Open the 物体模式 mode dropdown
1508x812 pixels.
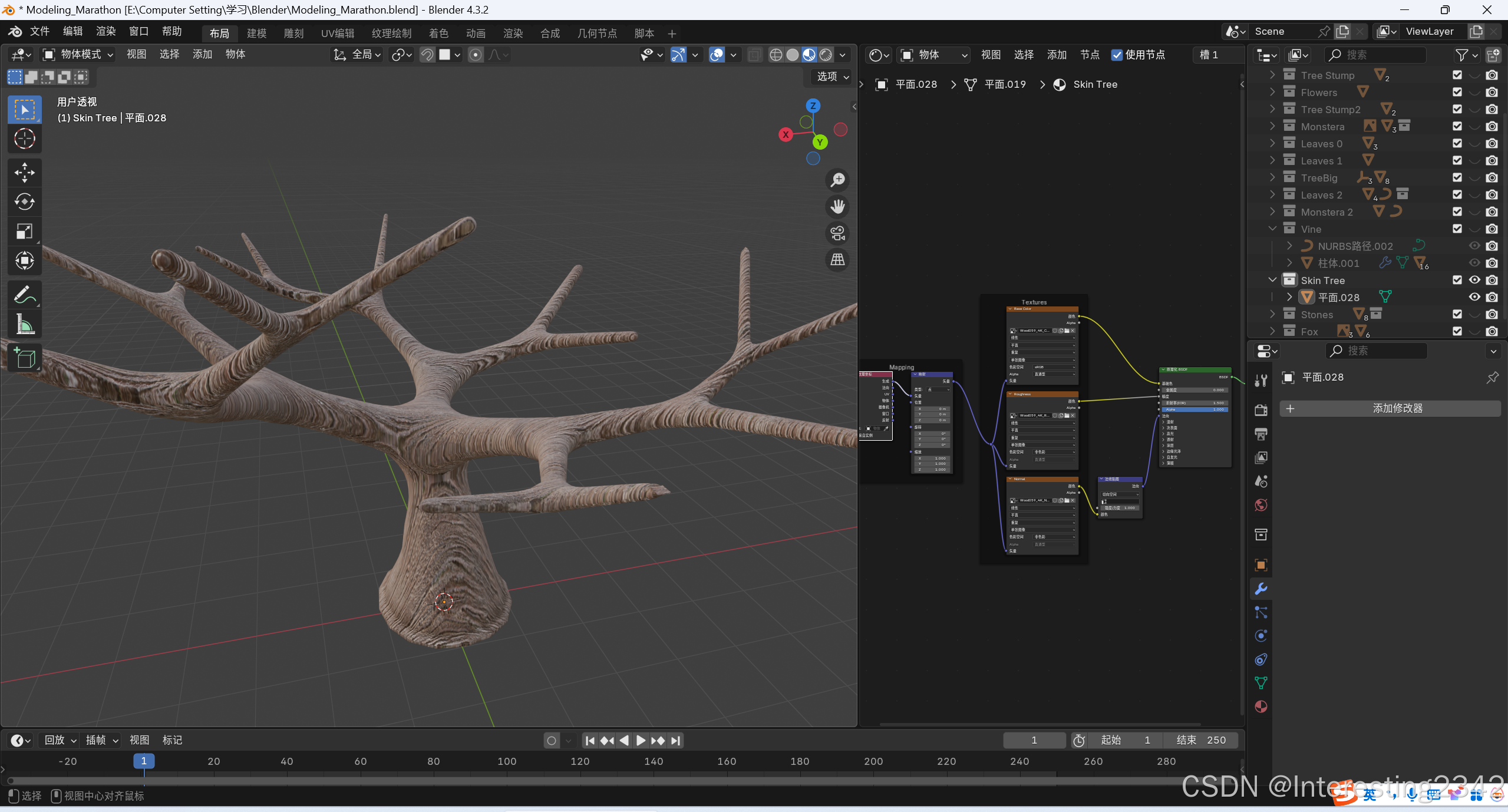tap(78, 55)
